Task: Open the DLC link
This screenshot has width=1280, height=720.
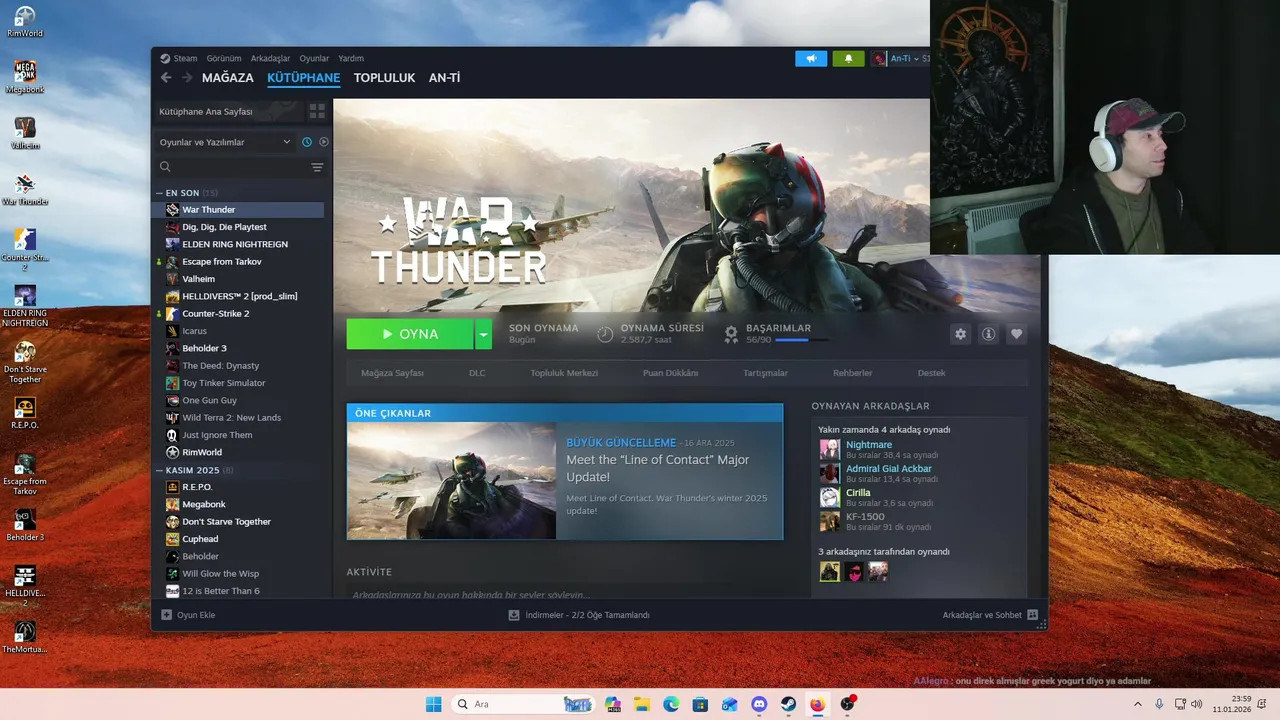Action: point(477,373)
